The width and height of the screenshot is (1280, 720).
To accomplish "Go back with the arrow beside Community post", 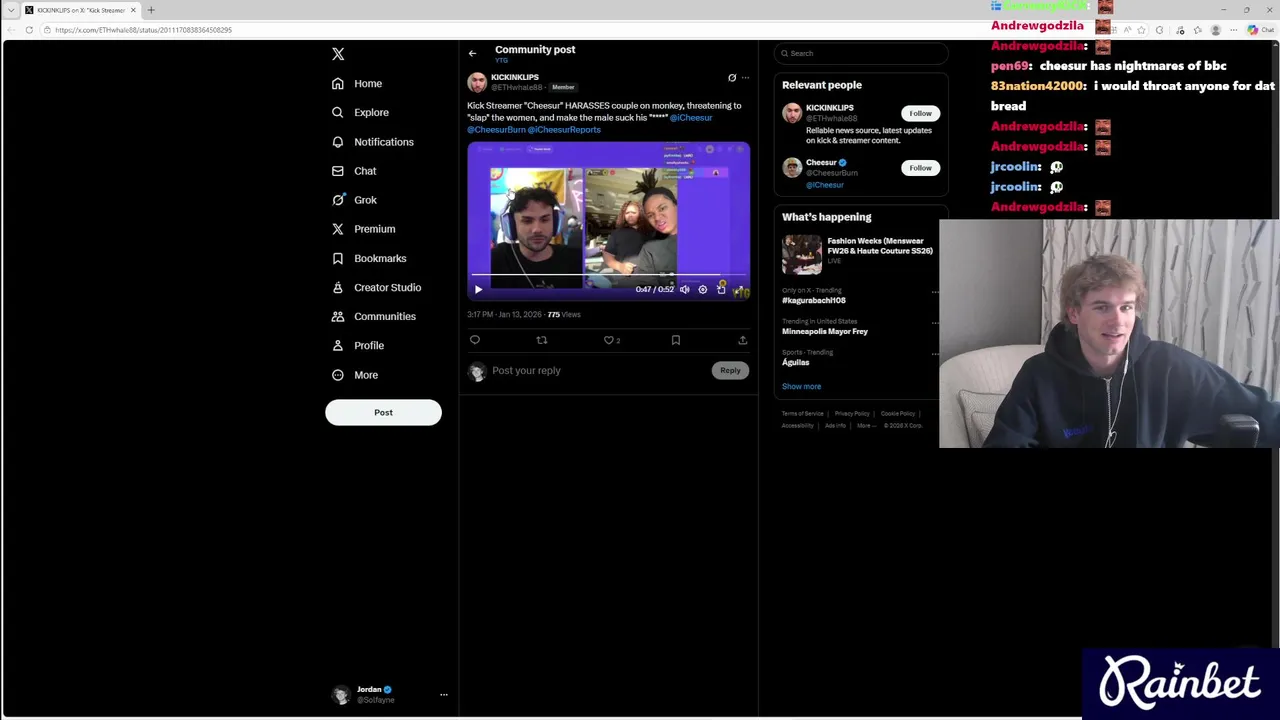I will click(472, 53).
